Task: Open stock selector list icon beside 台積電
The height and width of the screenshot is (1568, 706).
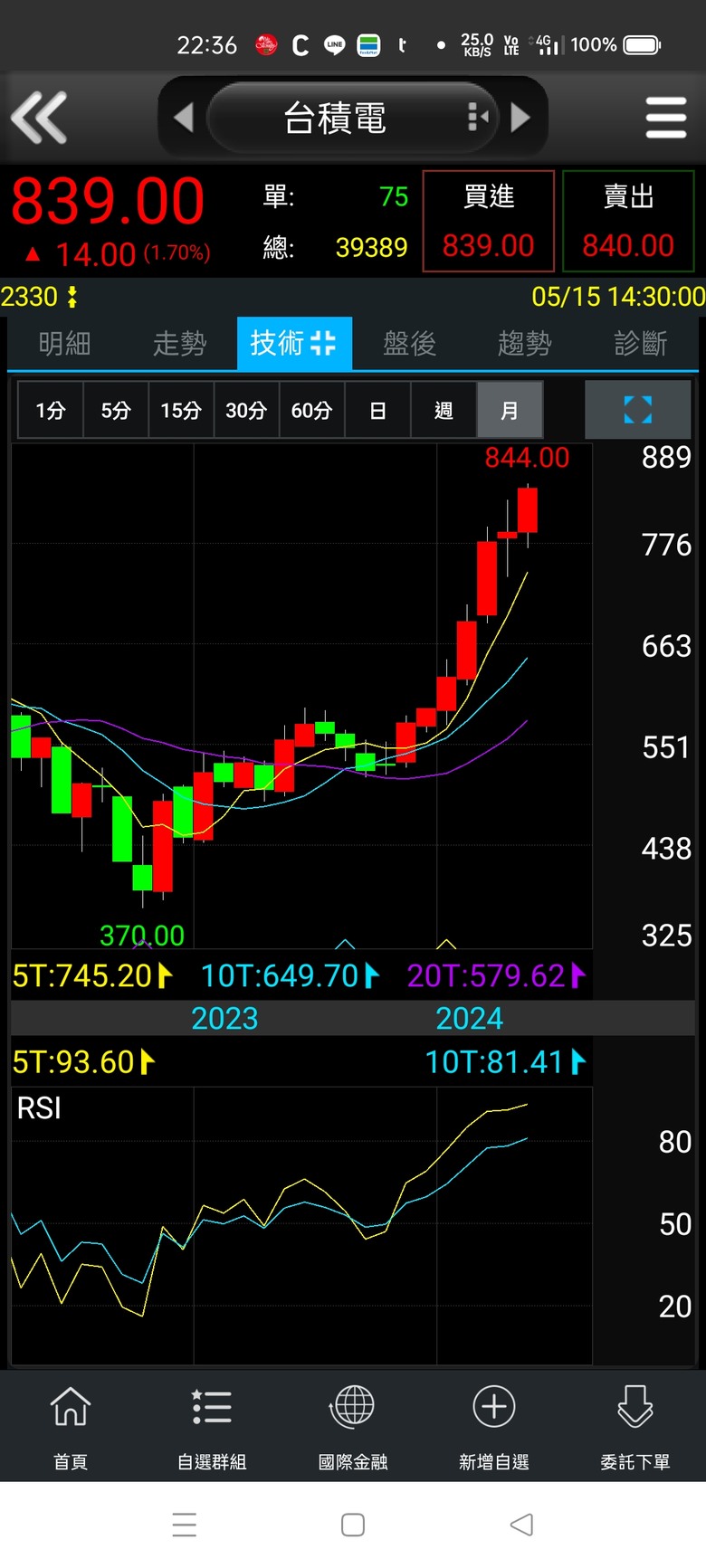Action: [x=479, y=117]
